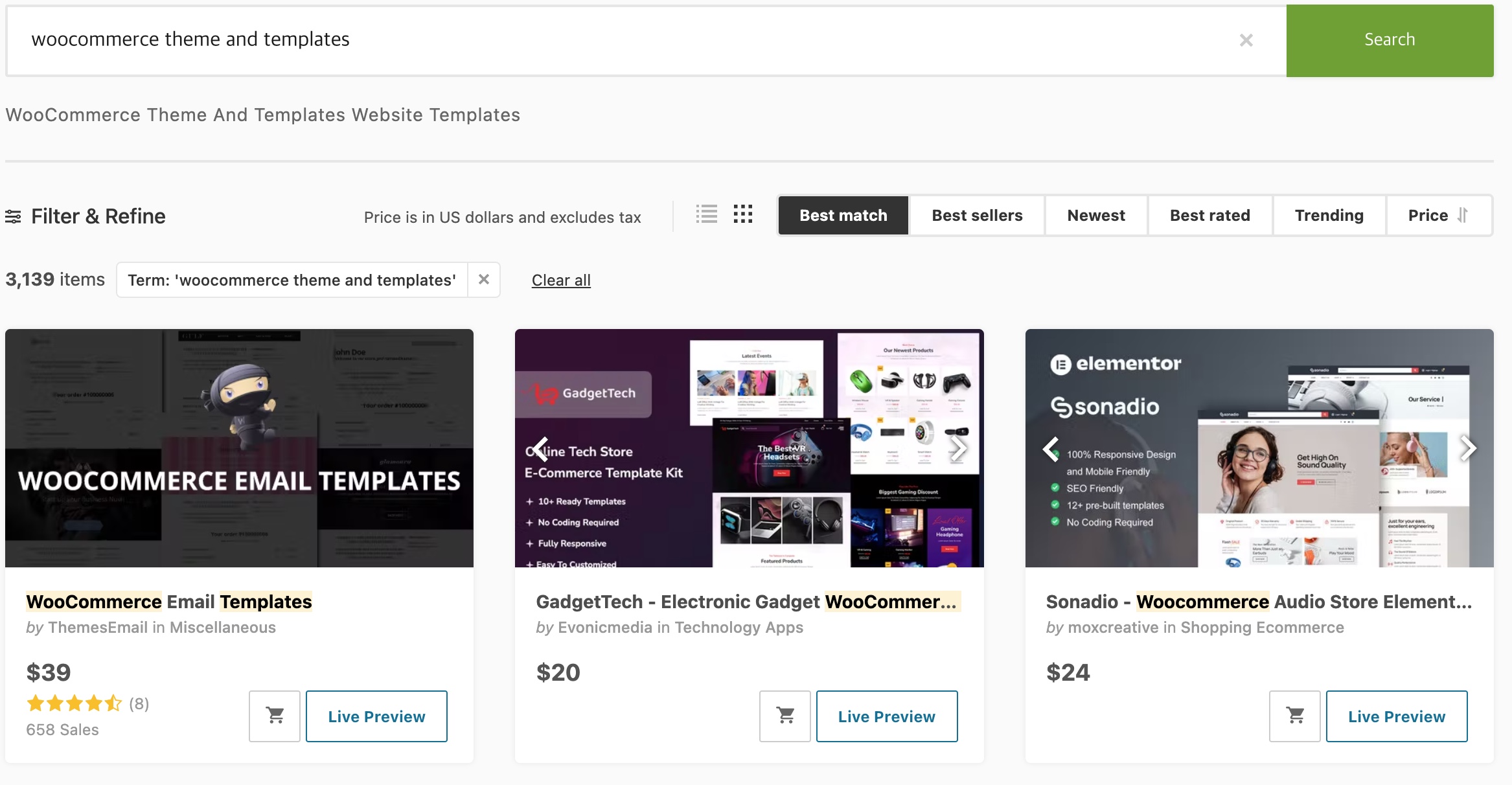
Task: Switch to list view layout
Action: click(x=706, y=214)
